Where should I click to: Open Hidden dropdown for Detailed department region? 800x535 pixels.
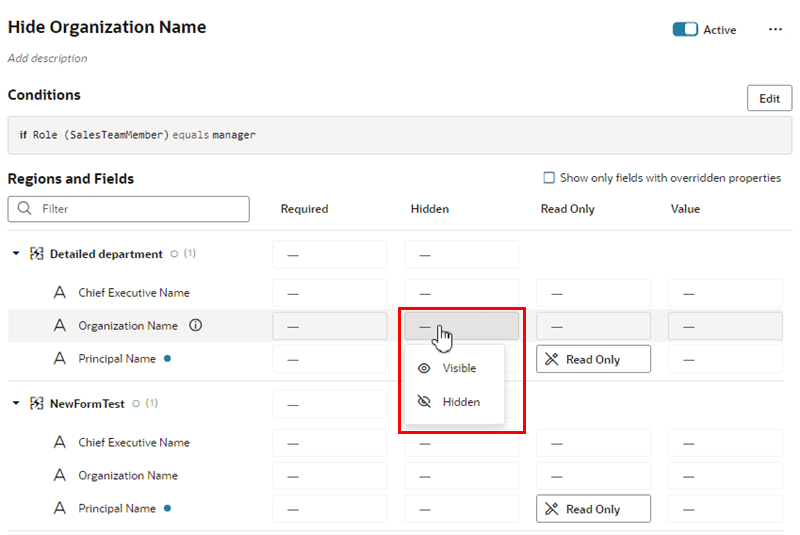(461, 254)
